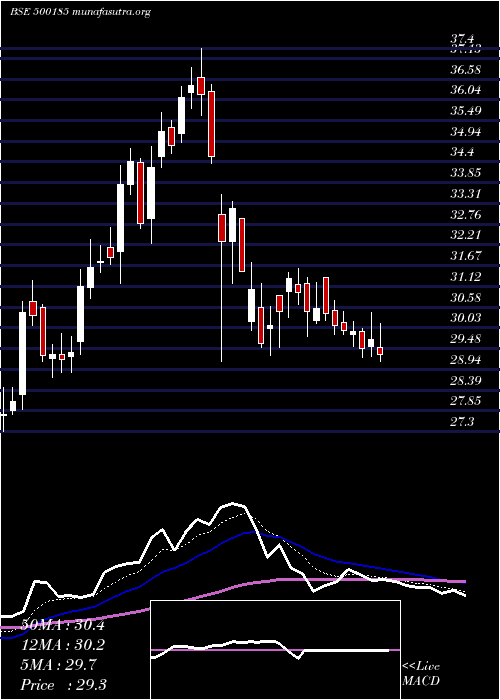Click the last red candlestick on the right
The width and height of the screenshot is (500, 700).
380,351
